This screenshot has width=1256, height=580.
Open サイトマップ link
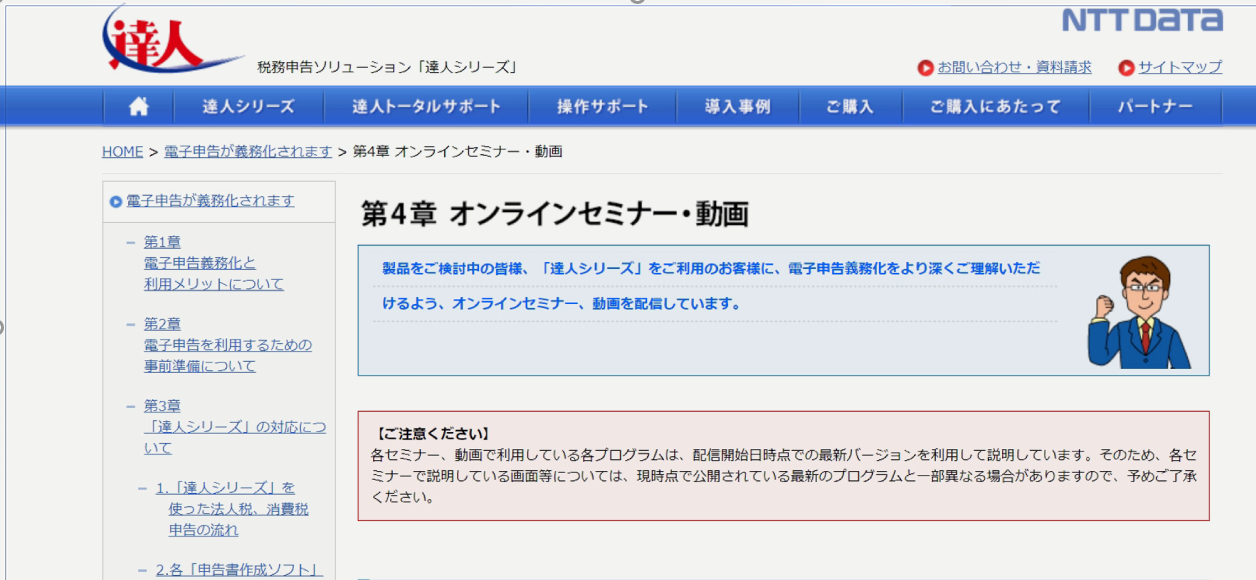1180,67
